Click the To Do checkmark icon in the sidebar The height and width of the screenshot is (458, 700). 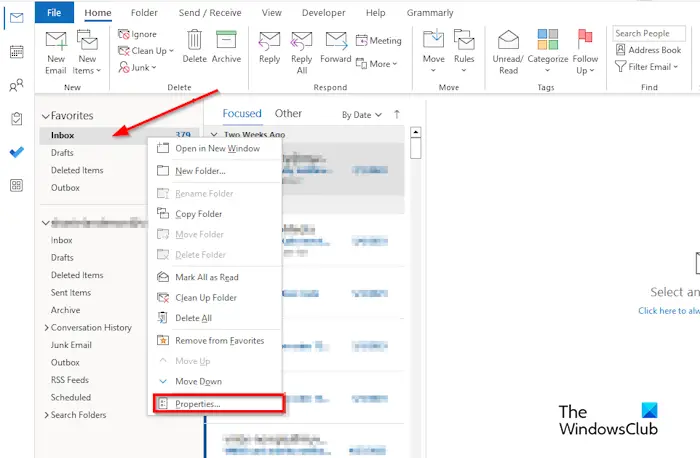tap(17, 152)
